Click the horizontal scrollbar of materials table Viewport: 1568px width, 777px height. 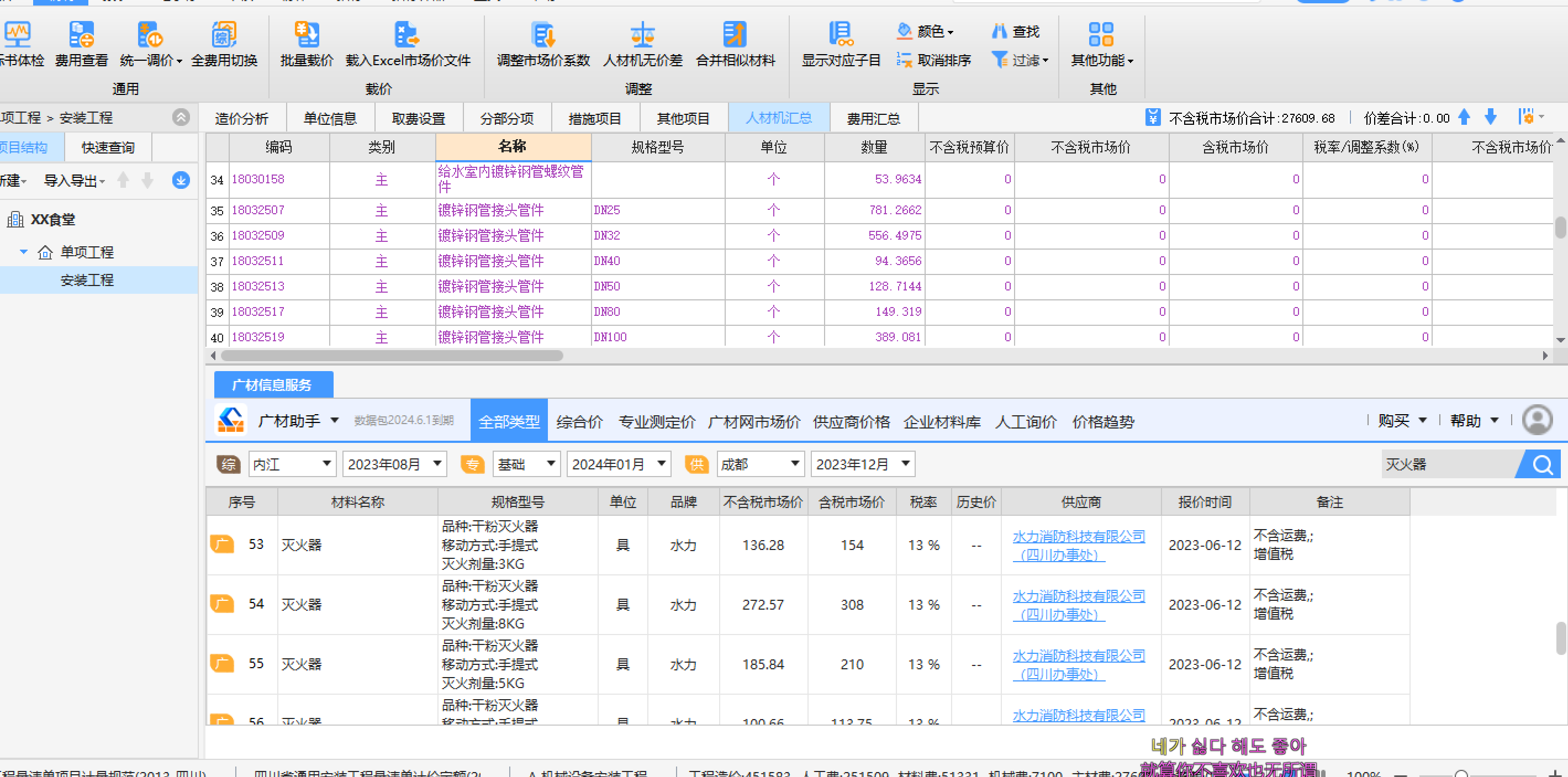(392, 355)
